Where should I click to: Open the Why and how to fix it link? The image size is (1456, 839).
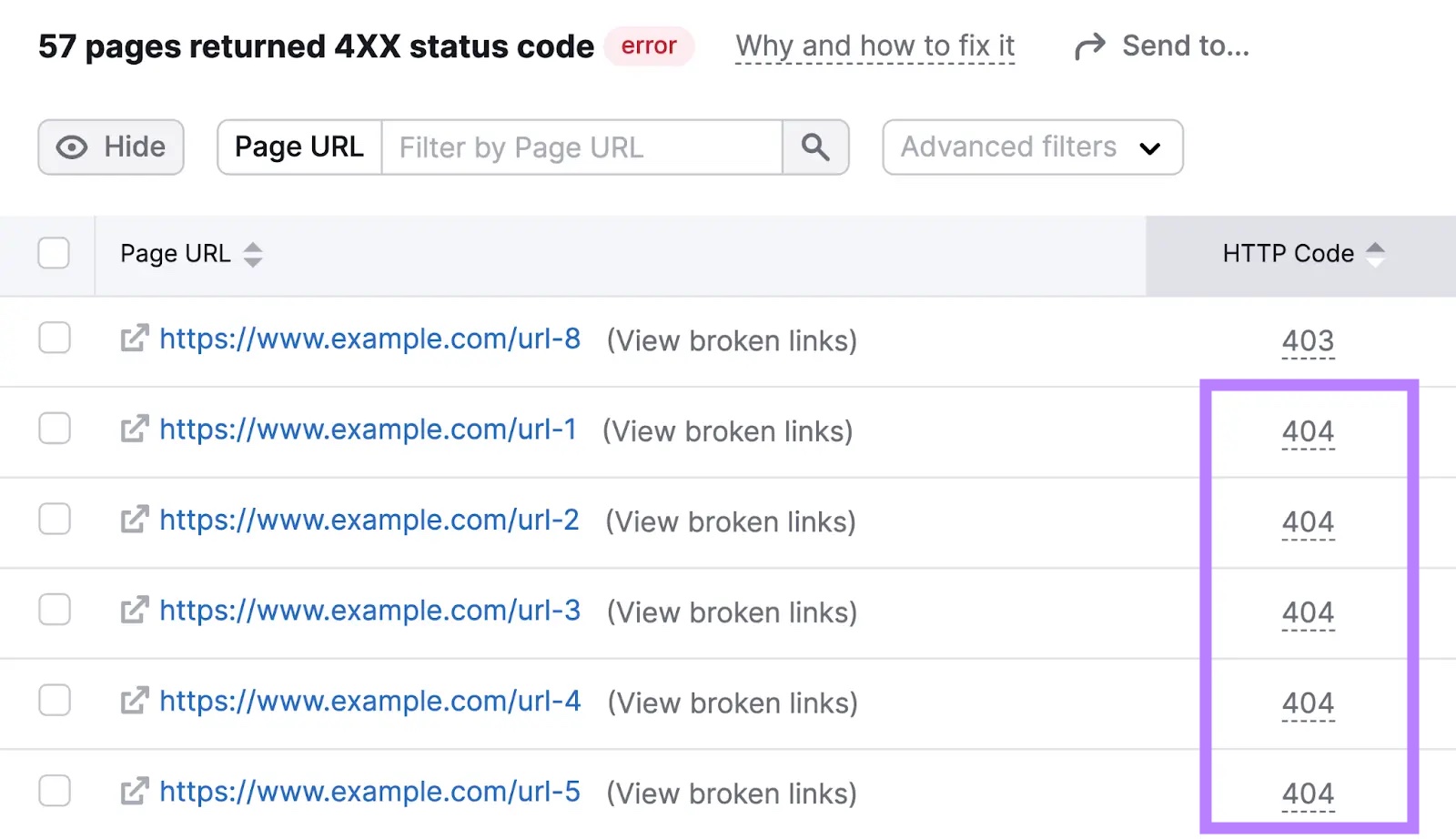tap(875, 45)
